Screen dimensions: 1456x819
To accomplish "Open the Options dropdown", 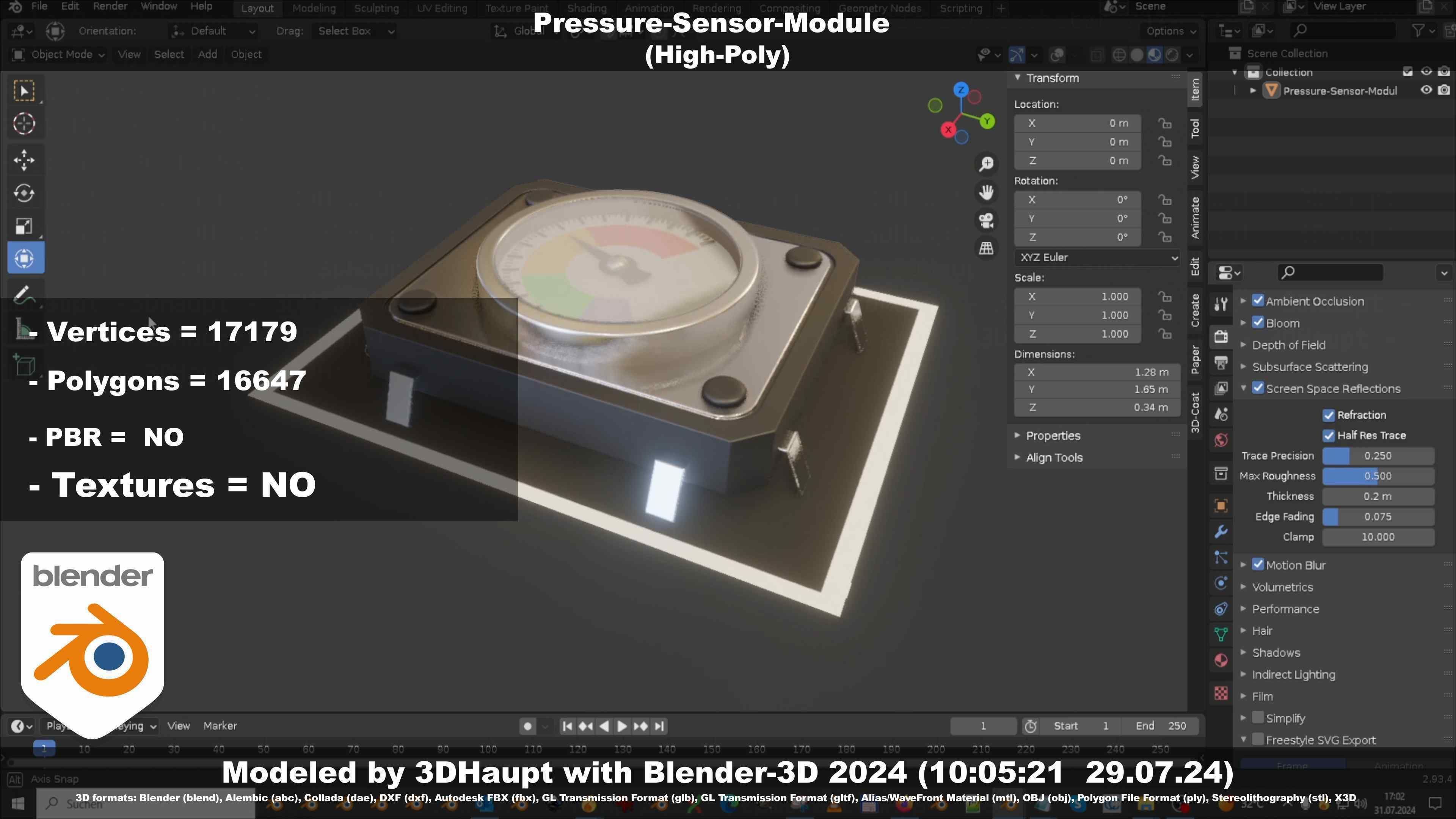I will (1170, 31).
